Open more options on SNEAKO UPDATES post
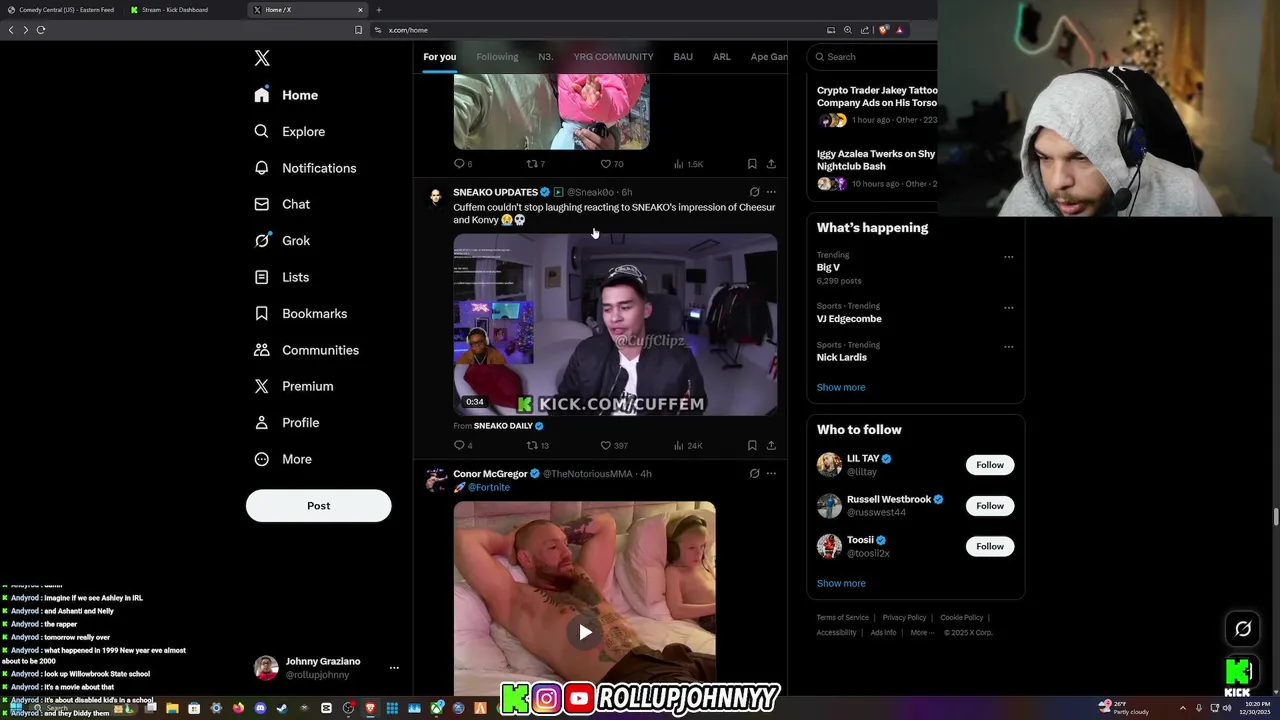The width and height of the screenshot is (1280, 720). 771,192
